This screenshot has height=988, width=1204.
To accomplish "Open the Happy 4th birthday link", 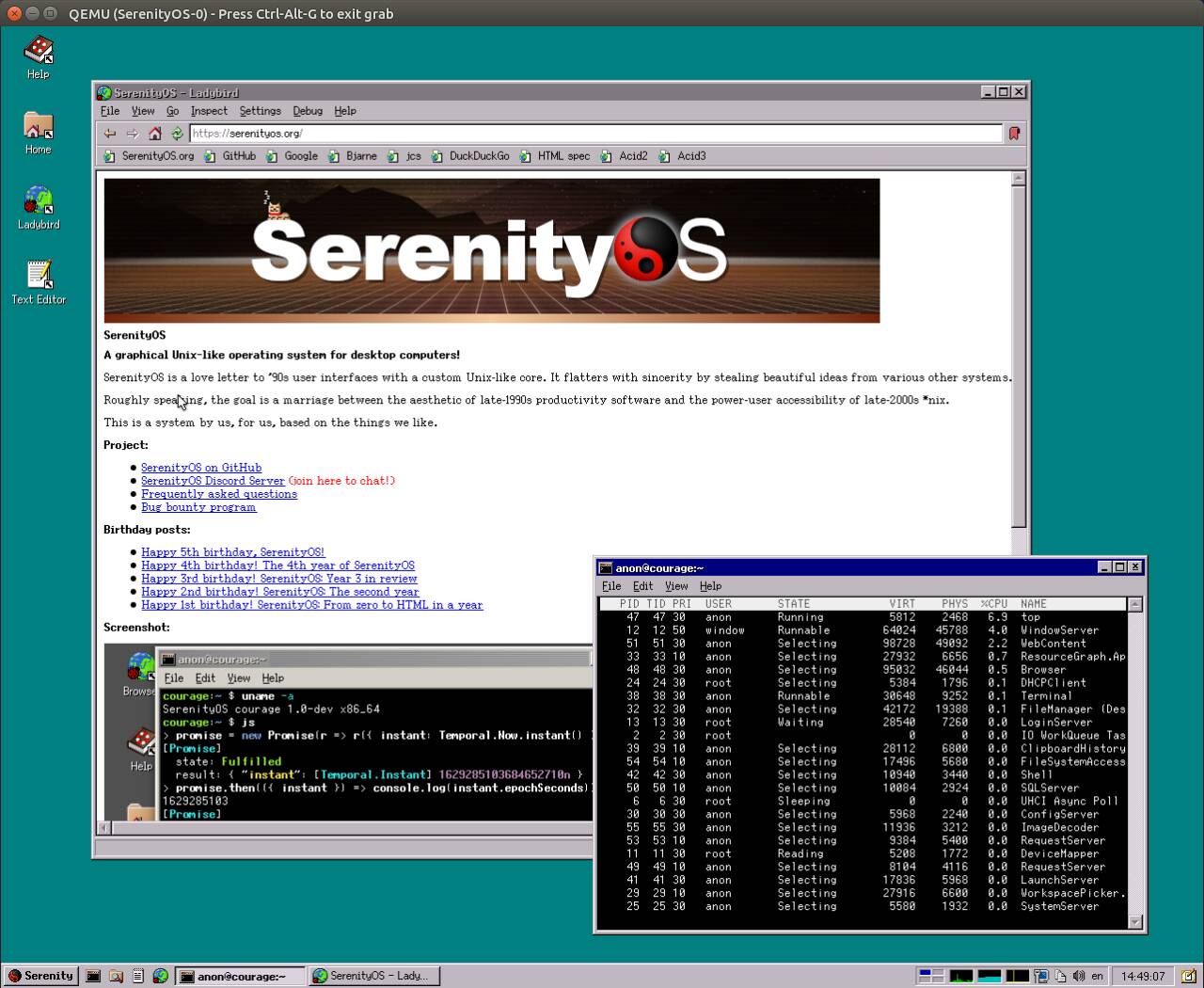I will click(278, 566).
